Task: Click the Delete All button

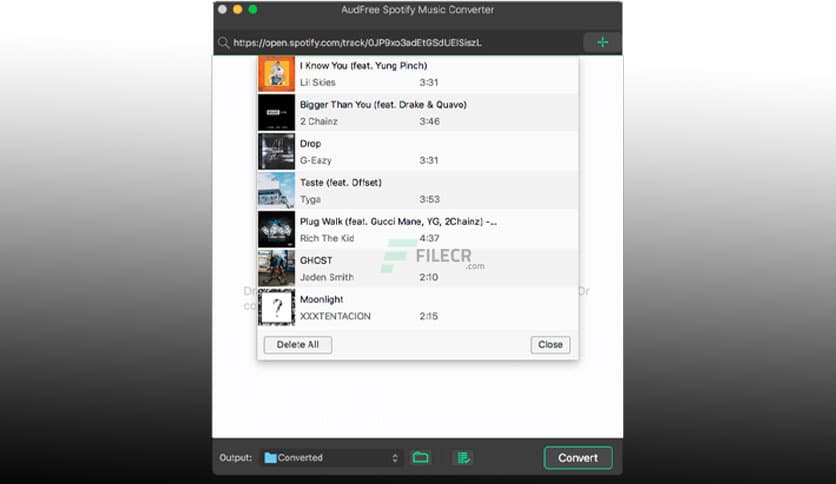Action: pos(298,344)
